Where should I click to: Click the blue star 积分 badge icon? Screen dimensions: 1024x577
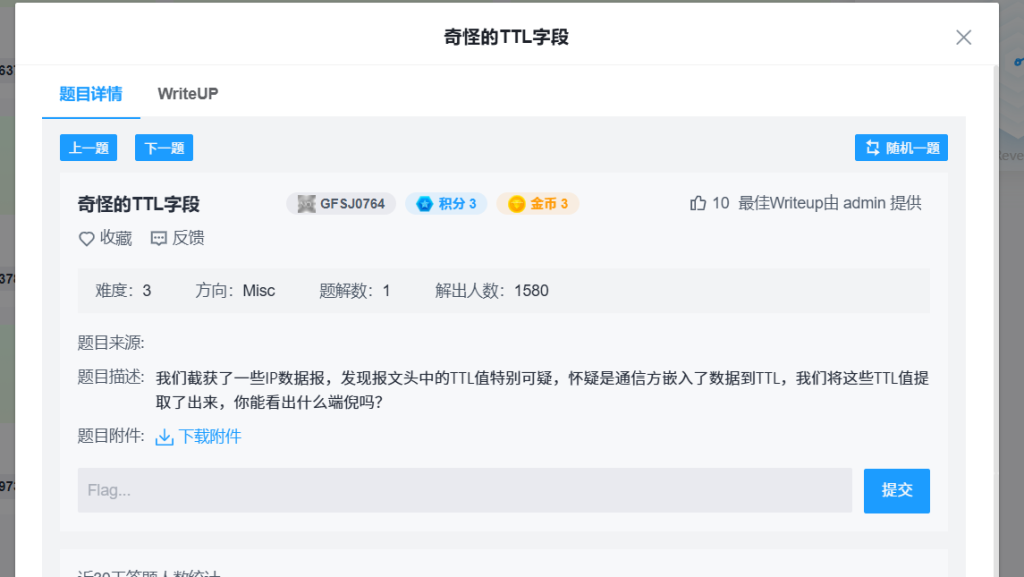point(424,204)
